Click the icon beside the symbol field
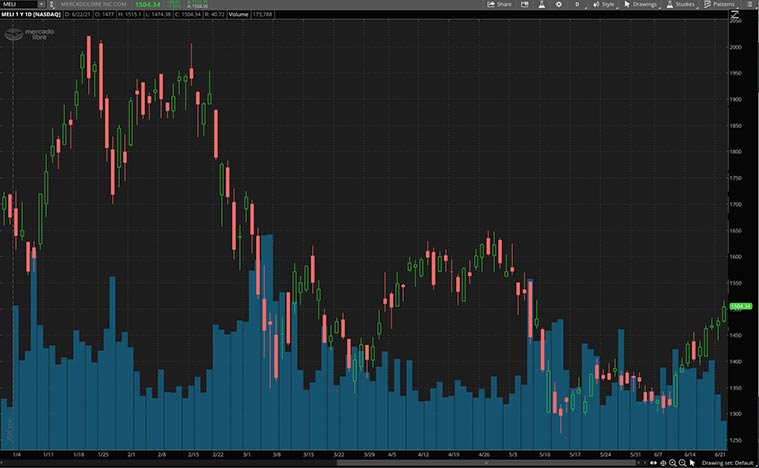This screenshot has width=759, height=468. coord(52,4)
